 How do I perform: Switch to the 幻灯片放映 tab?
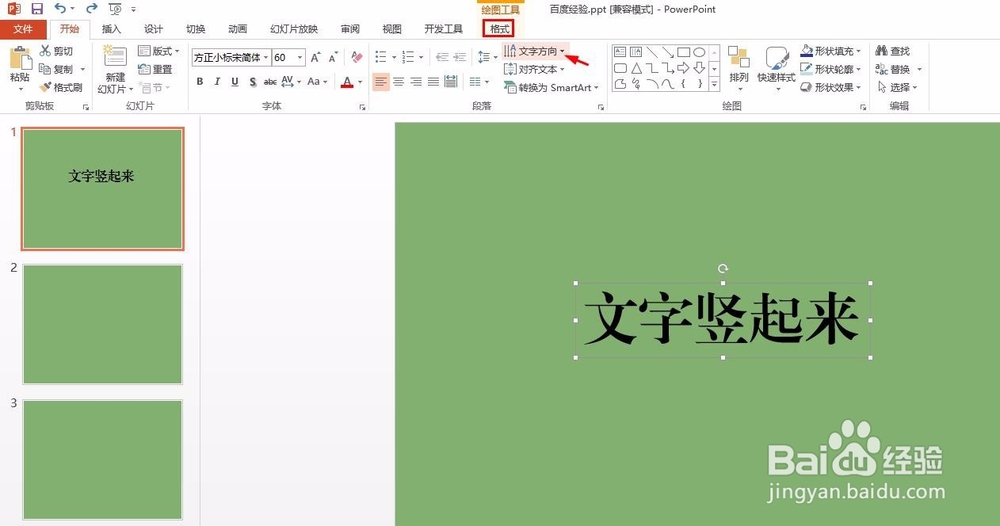[x=293, y=29]
